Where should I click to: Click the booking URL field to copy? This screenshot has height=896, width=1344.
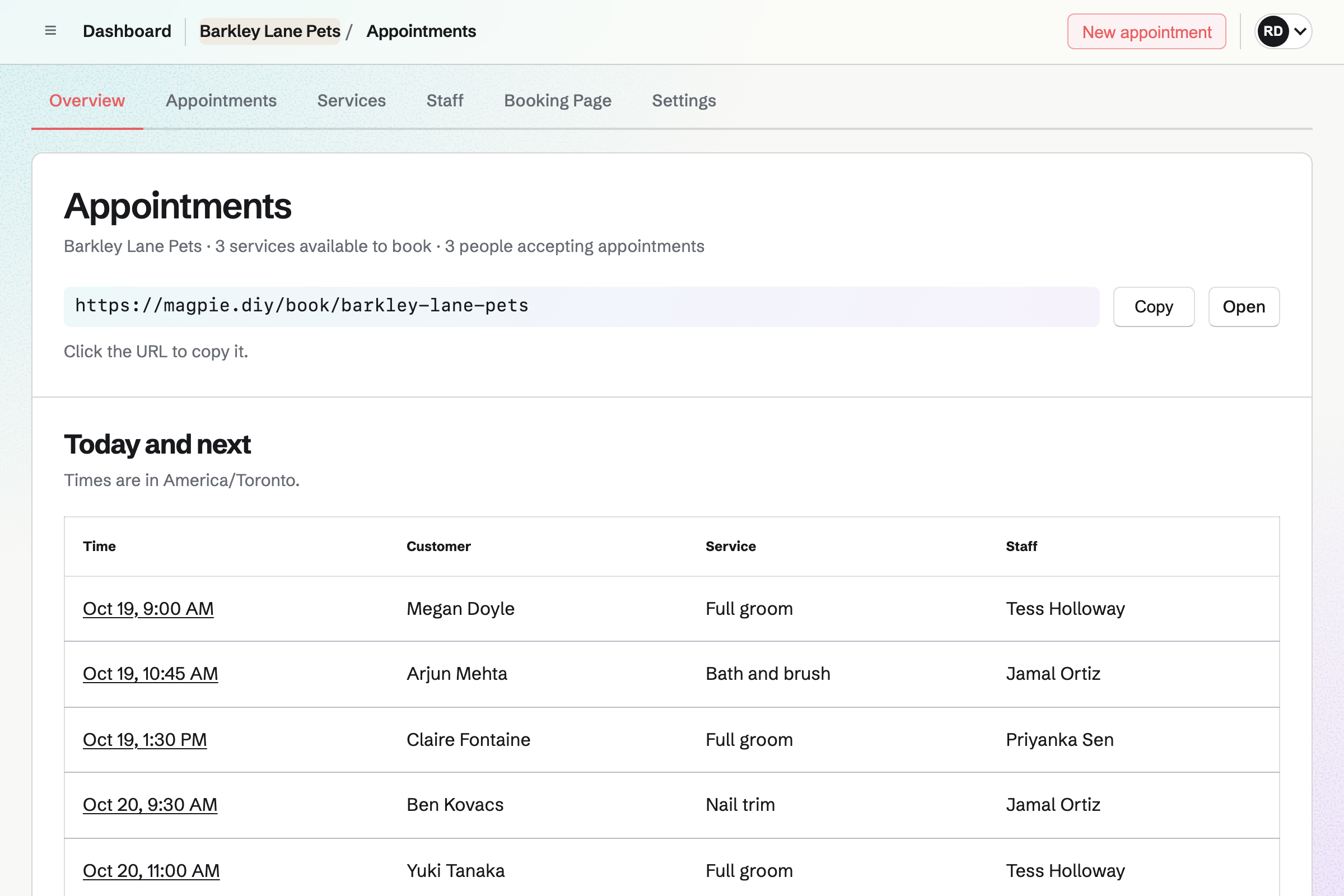pos(581,306)
